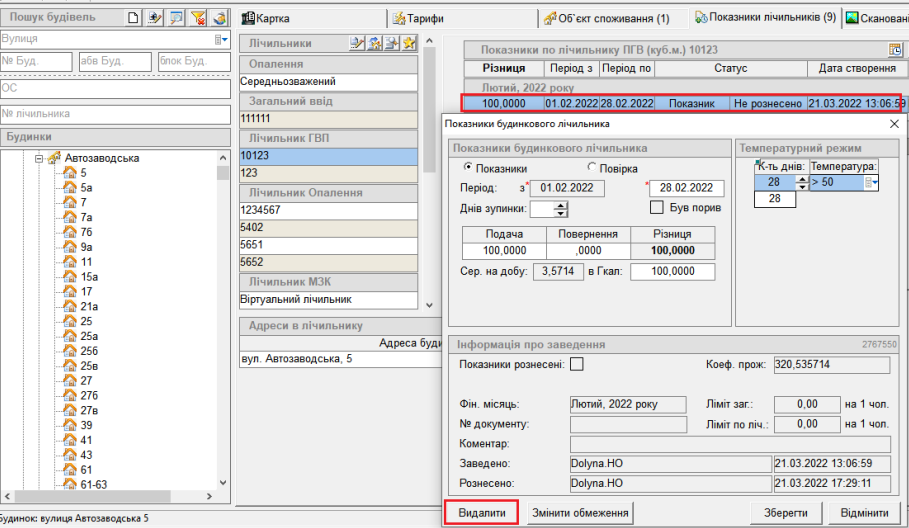Viewport: 909px width, 528px height.
Task: Click the Коментар input field
Action: pos(728,443)
